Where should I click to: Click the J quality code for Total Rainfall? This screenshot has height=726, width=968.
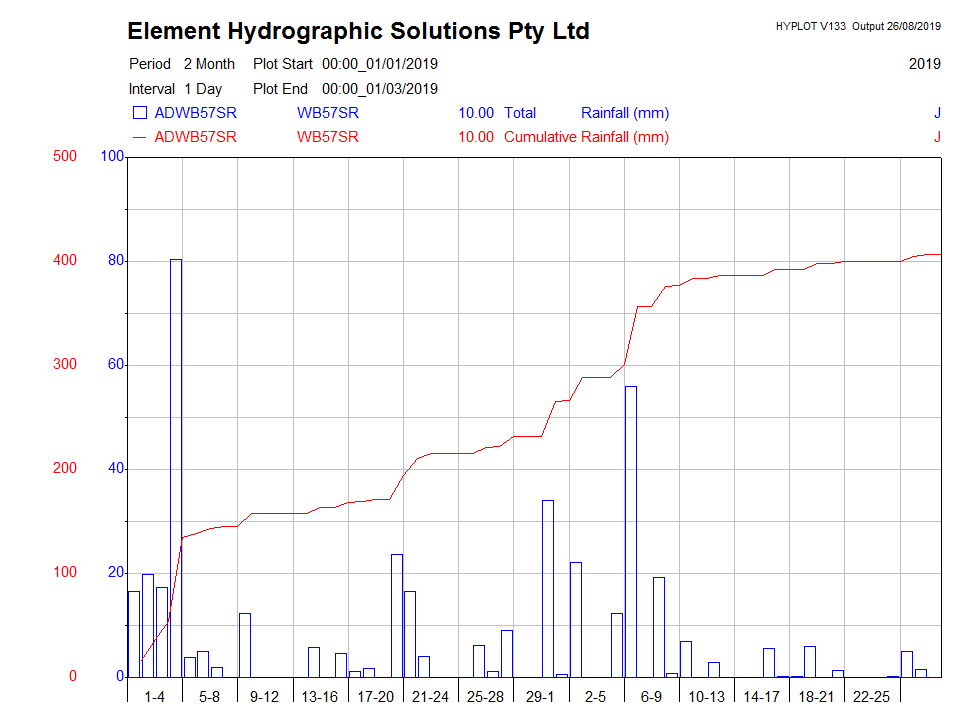[937, 113]
